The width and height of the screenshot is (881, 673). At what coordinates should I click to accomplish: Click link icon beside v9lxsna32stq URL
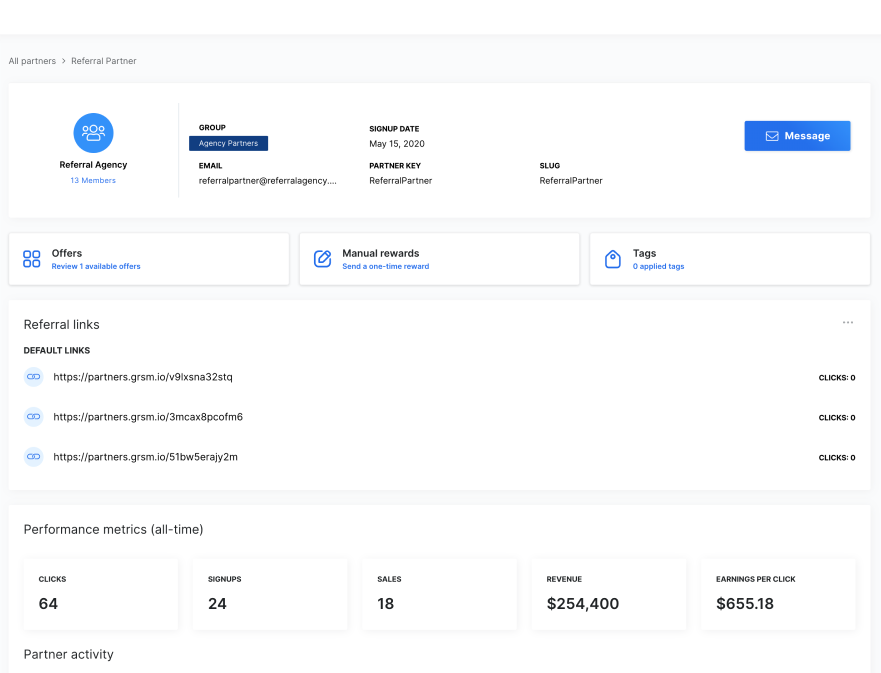[x=34, y=377]
